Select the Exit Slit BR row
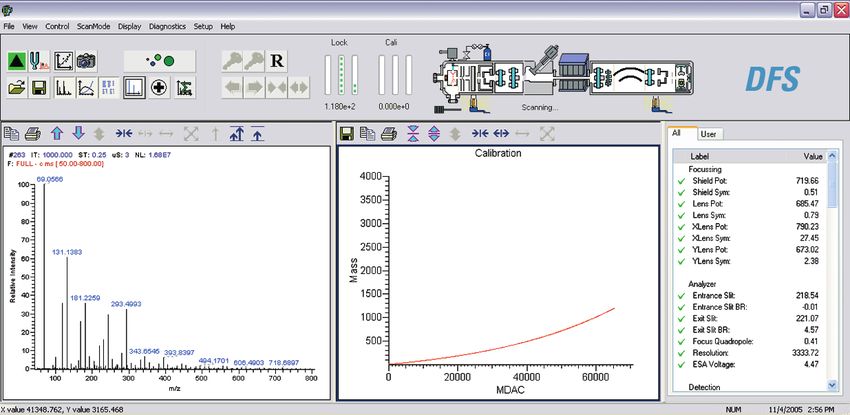The height and width of the screenshot is (415, 850). point(751,329)
